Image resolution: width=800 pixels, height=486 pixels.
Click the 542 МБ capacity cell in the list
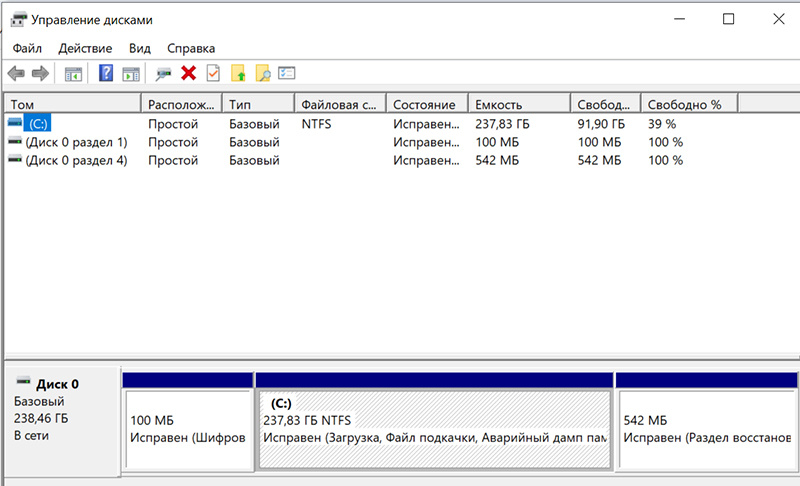[x=497, y=160]
